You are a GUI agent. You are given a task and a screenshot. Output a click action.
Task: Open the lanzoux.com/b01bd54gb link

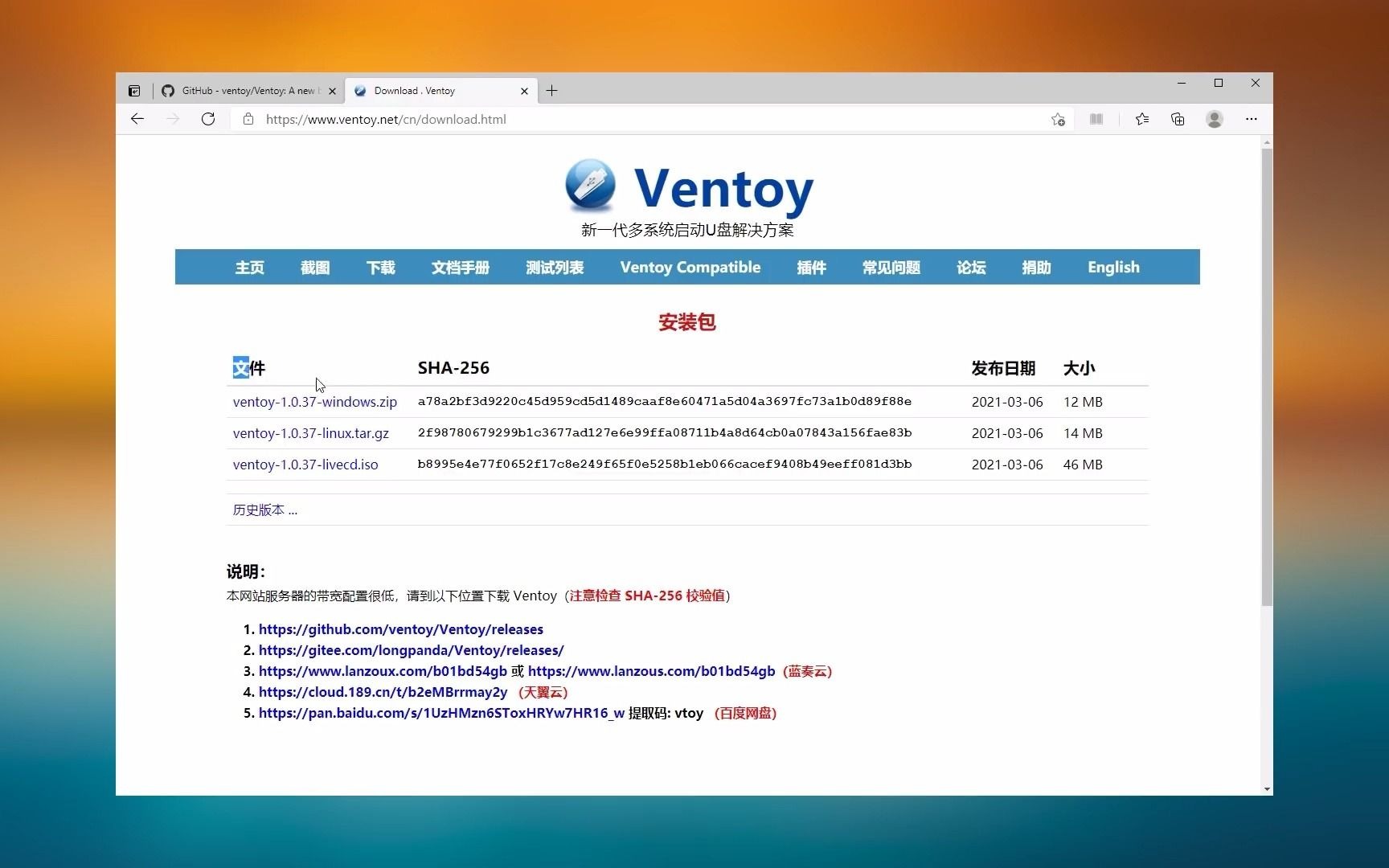(x=383, y=671)
